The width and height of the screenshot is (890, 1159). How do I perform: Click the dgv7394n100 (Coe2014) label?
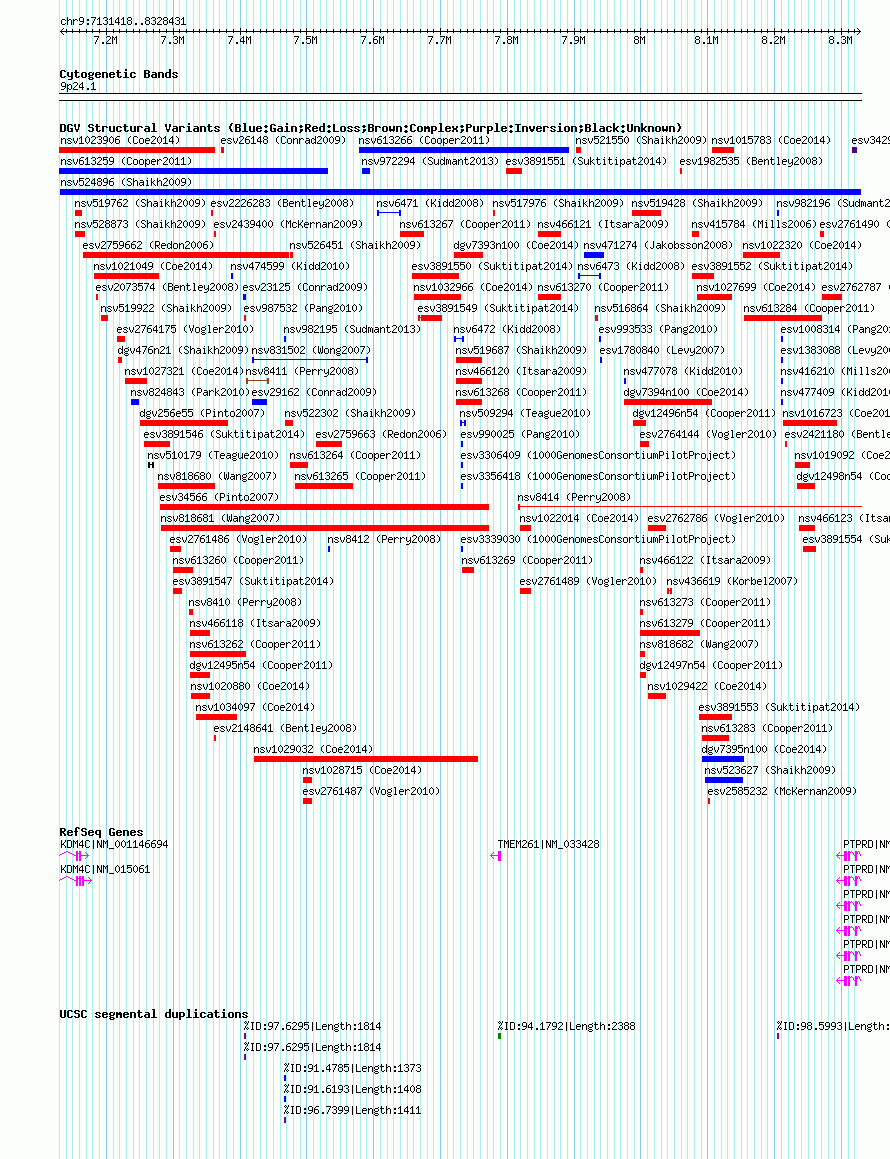[686, 392]
